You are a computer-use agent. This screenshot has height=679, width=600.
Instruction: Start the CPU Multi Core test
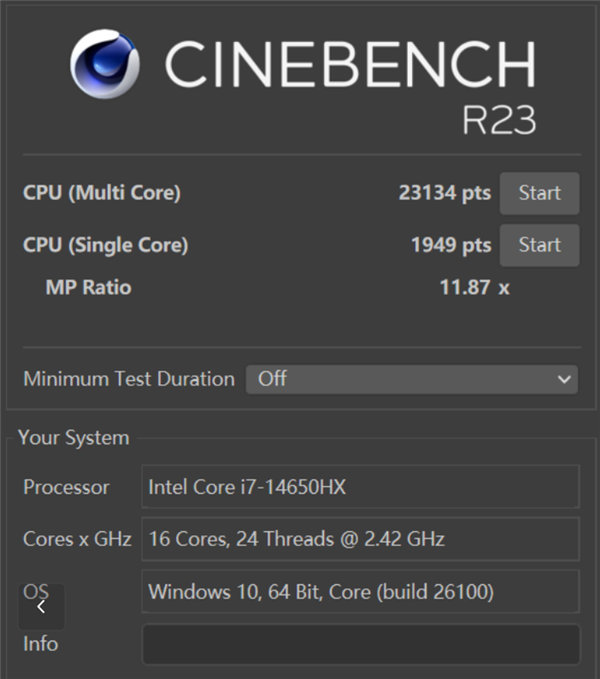(539, 193)
